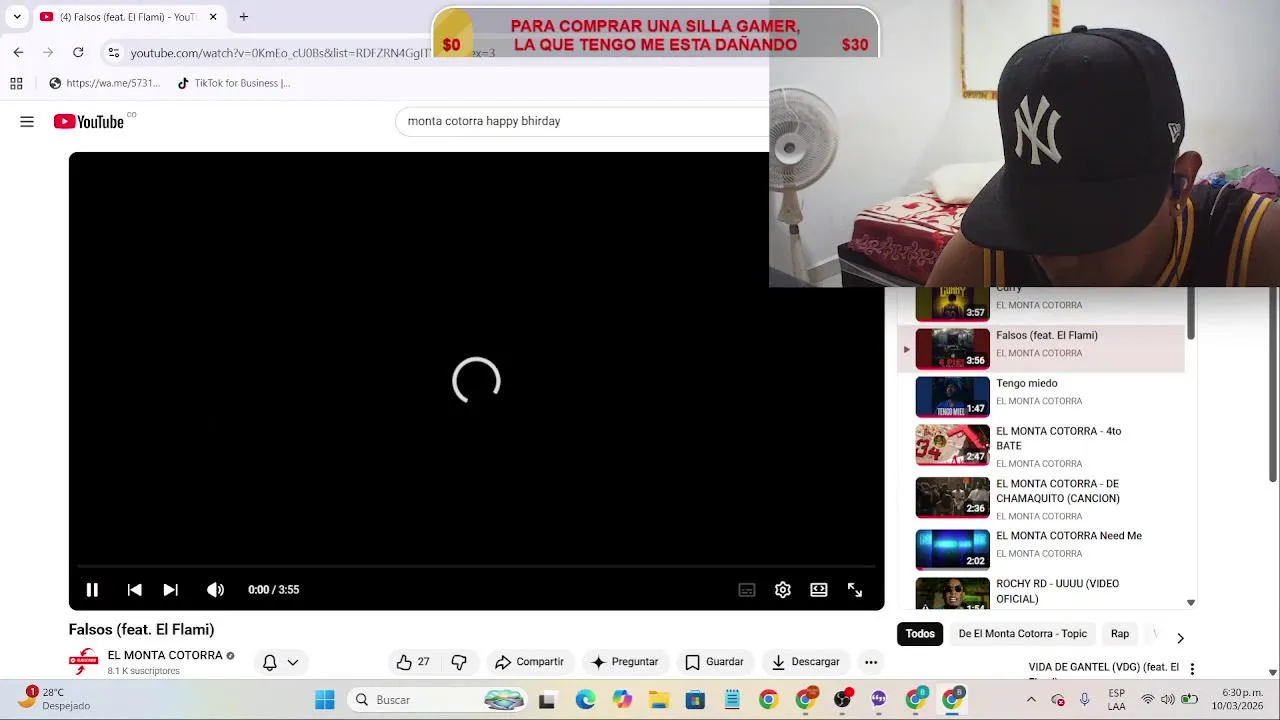The width and height of the screenshot is (1280, 720).
Task: Open the Preguntar AI button
Action: [x=625, y=662]
